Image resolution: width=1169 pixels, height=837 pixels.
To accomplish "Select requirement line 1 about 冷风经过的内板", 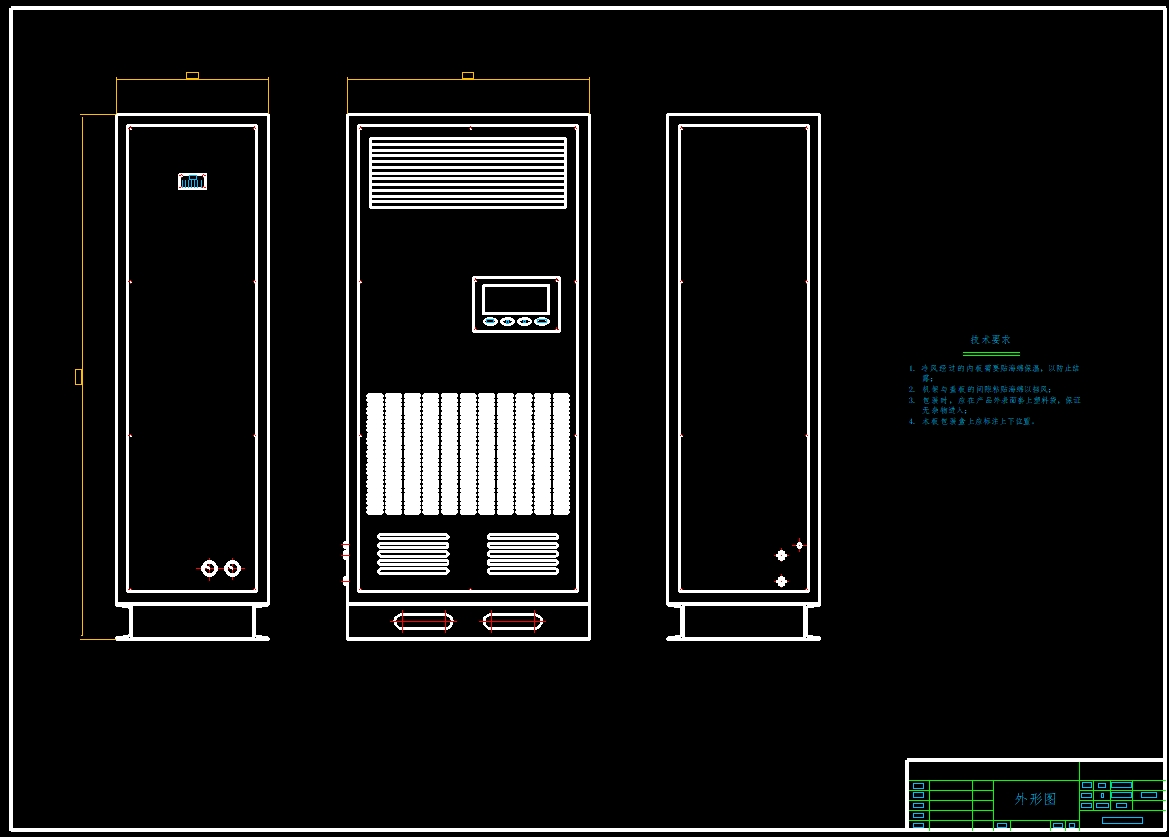I will pos(994,373).
